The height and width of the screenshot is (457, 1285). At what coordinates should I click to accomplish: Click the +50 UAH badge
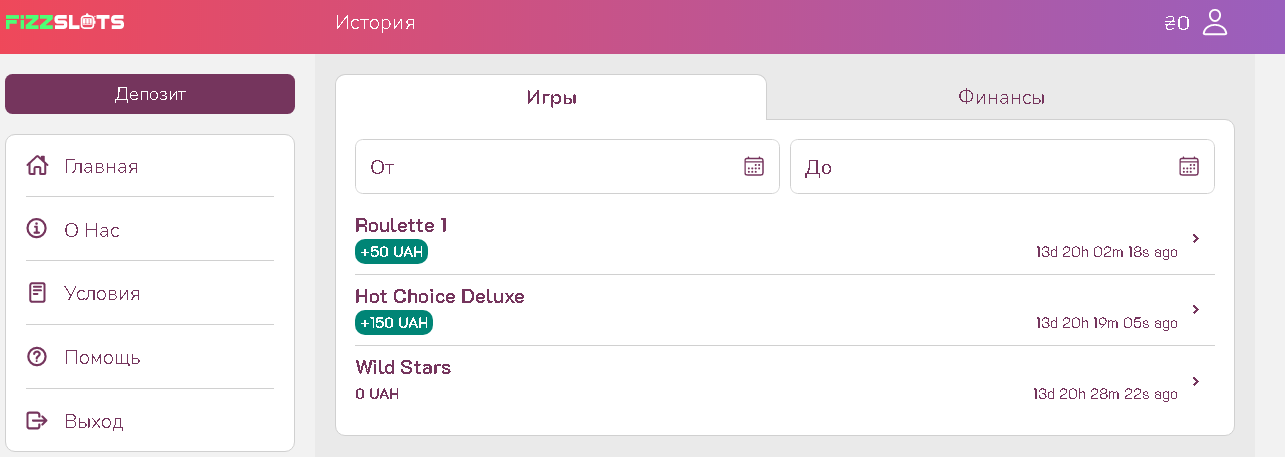click(x=391, y=252)
